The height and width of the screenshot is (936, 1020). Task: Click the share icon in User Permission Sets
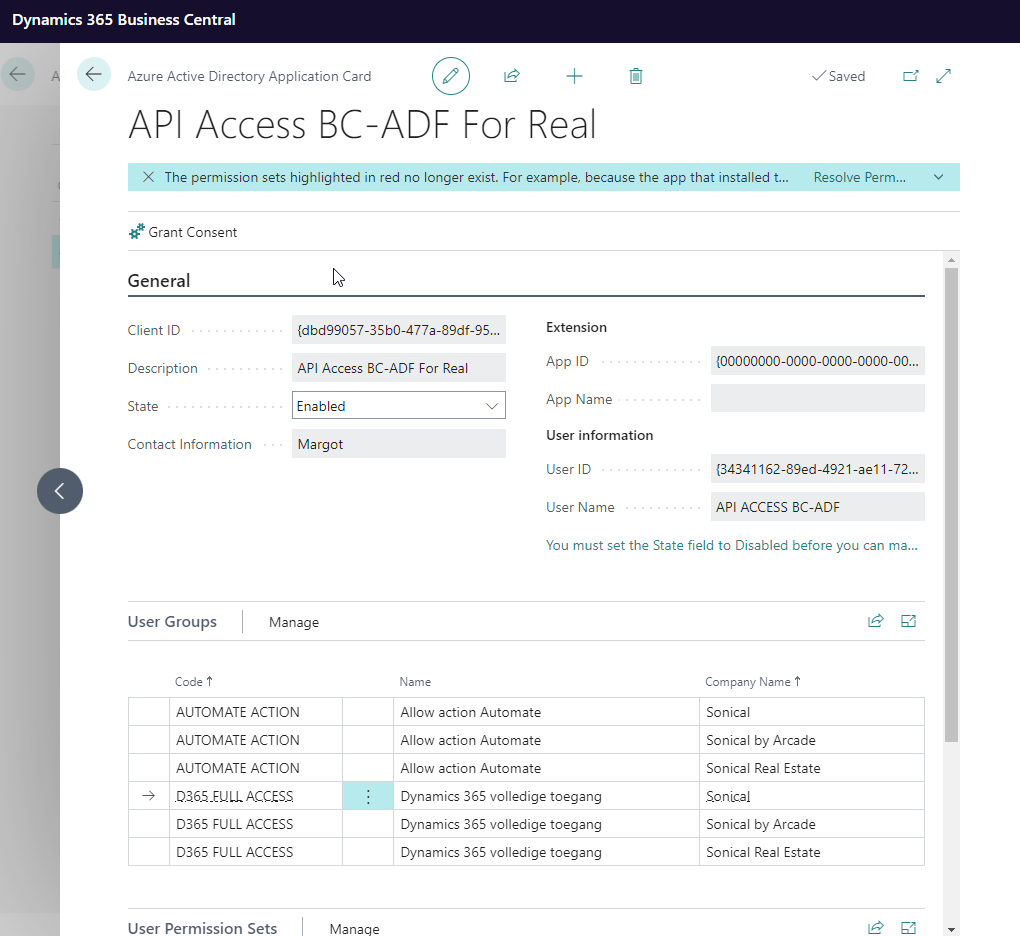point(876,928)
